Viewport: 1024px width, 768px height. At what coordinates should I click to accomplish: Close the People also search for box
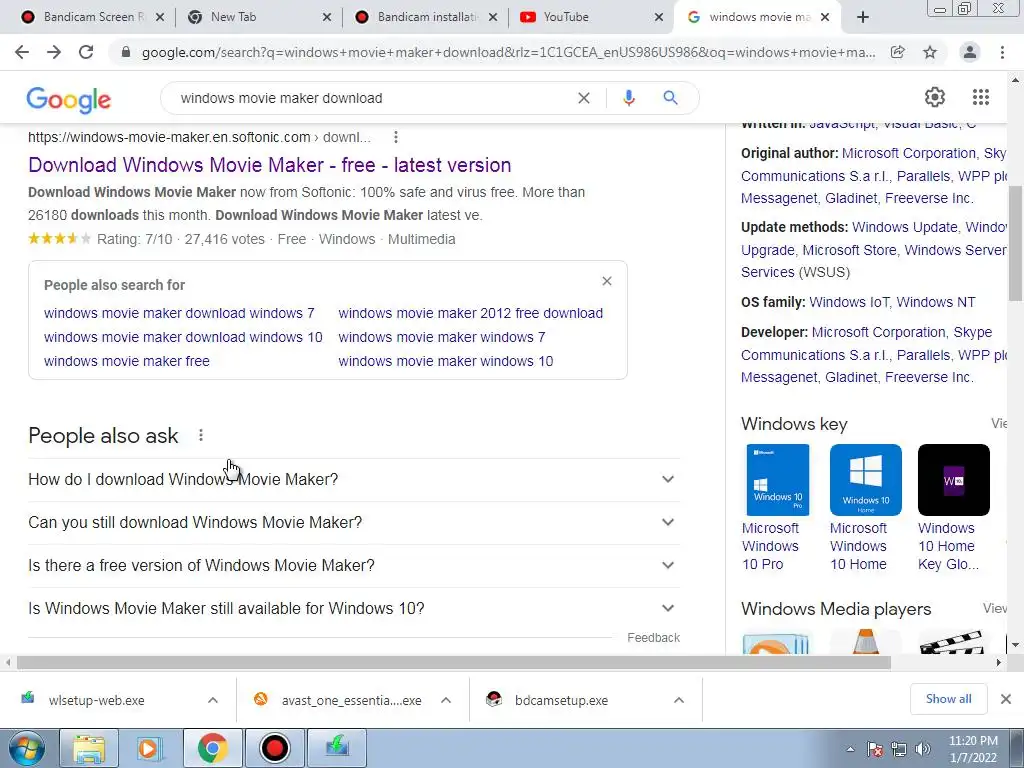607,281
